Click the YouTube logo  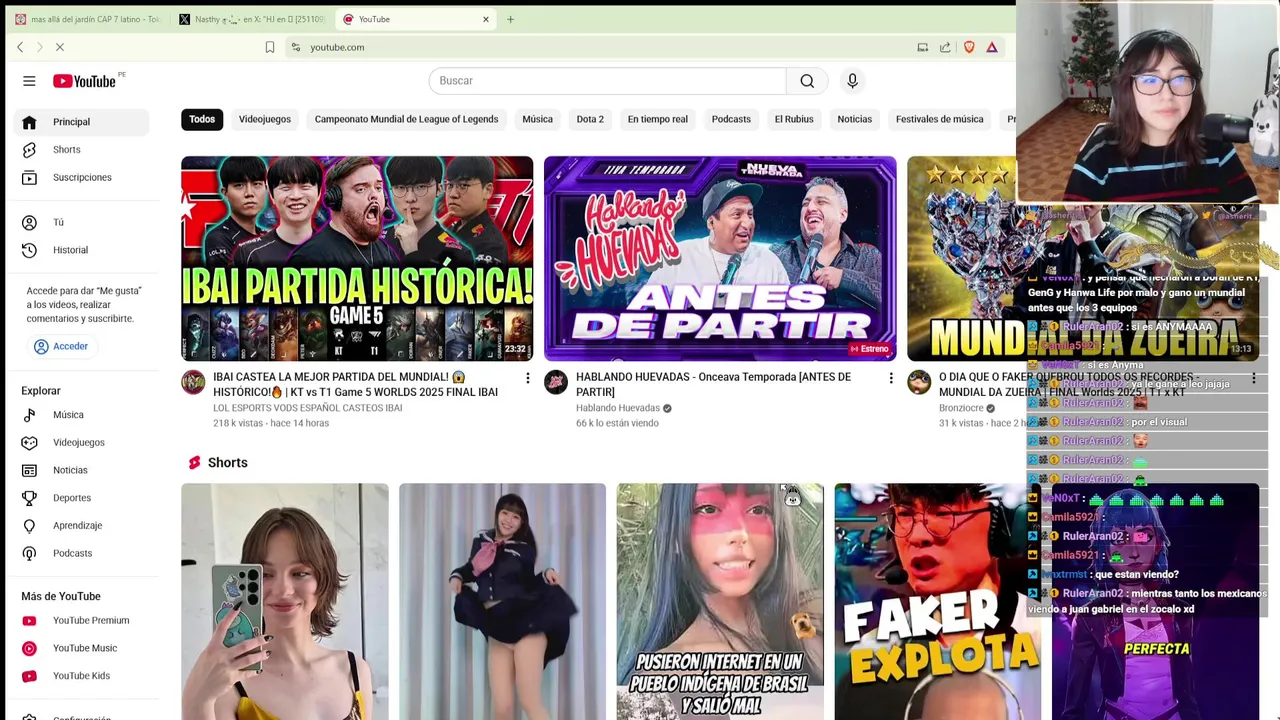pos(84,81)
